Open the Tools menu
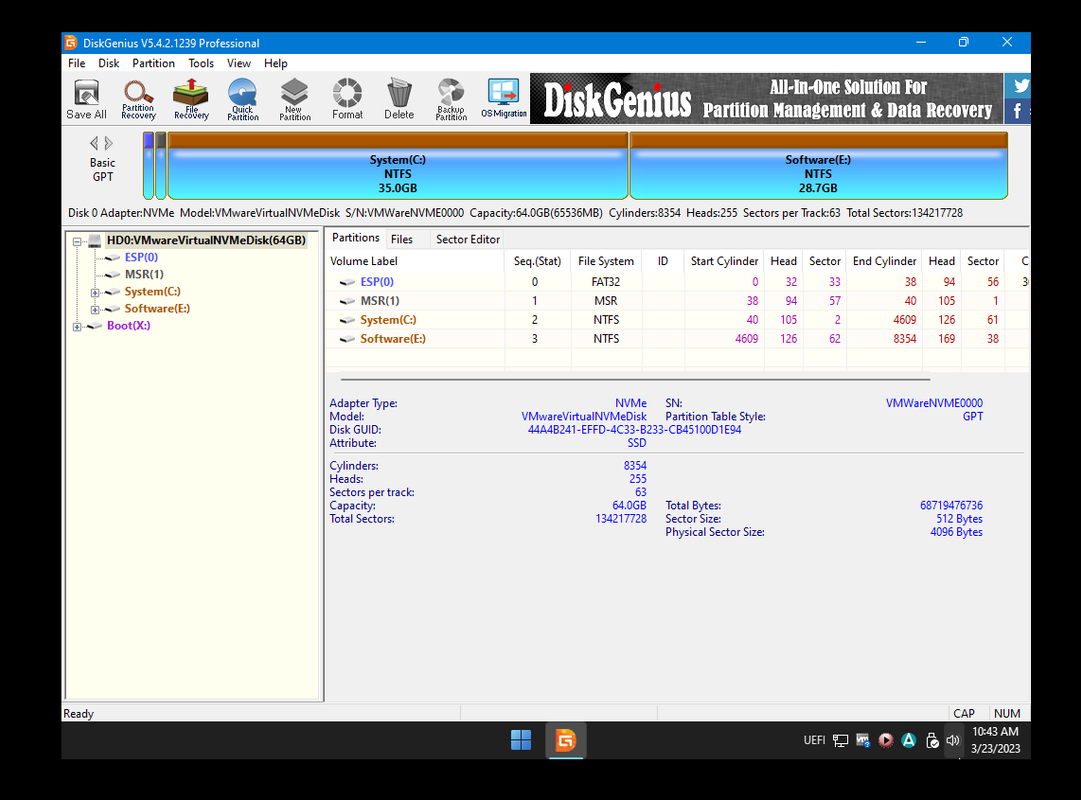Image resolution: width=1081 pixels, height=800 pixels. (201, 63)
